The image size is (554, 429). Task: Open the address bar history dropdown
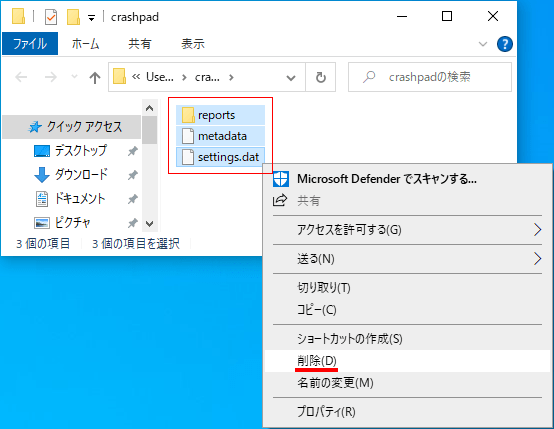[291, 77]
